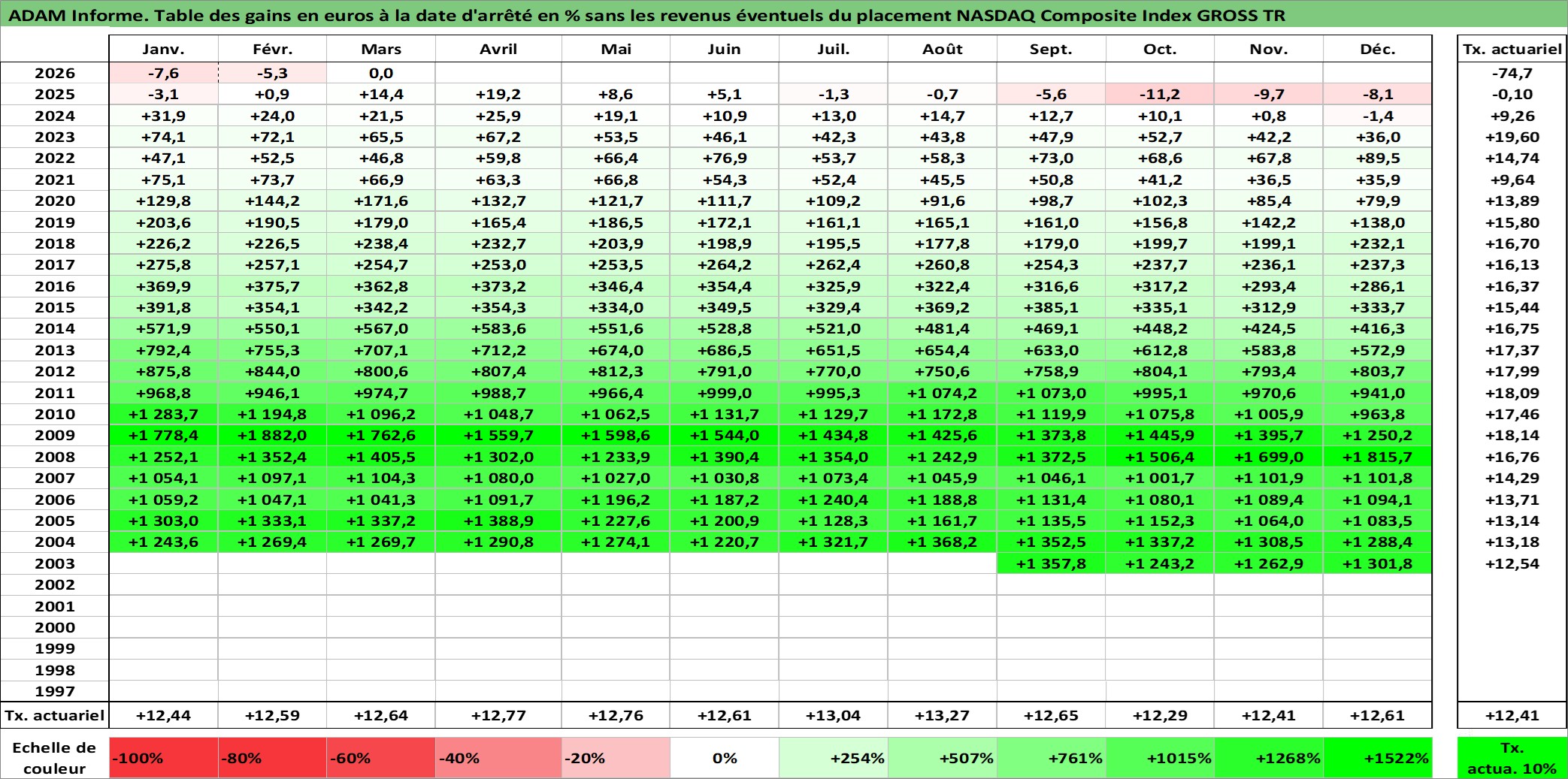Click the -74,7 actuarial rate for 2026
Screen dimensions: 1568x779
pyautogui.click(x=1512, y=73)
